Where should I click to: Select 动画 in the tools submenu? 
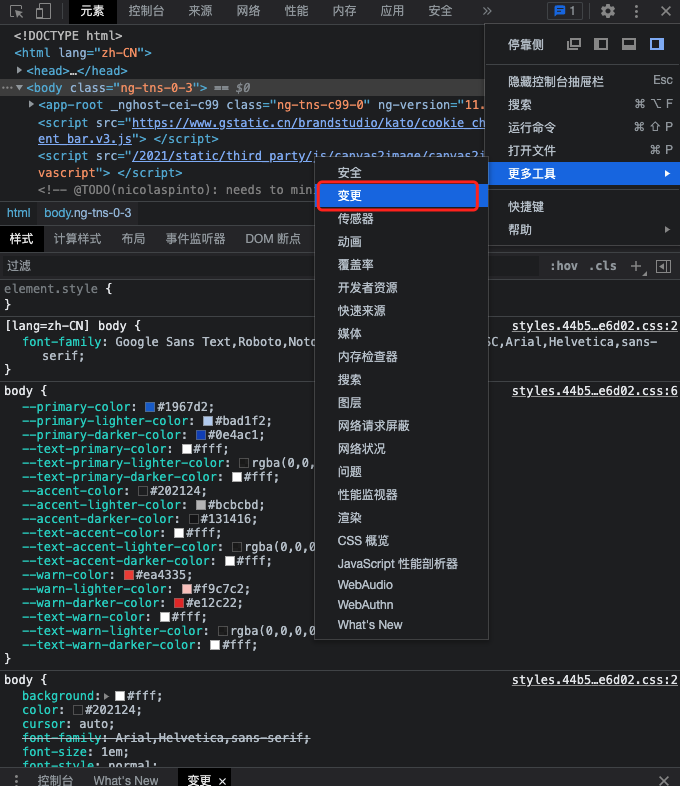[x=401, y=242]
